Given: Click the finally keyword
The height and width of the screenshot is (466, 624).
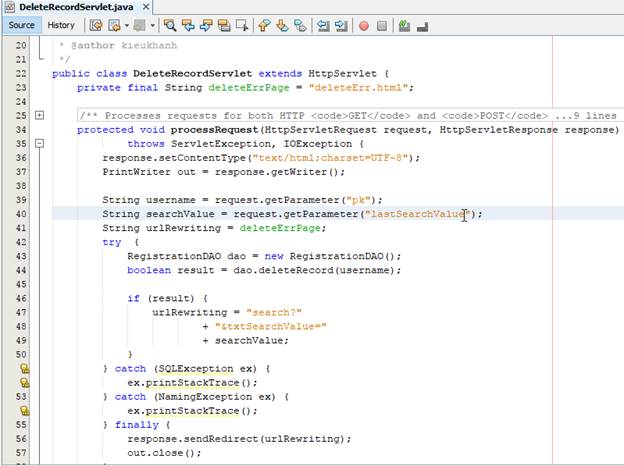Looking at the screenshot, I should (x=136, y=425).
